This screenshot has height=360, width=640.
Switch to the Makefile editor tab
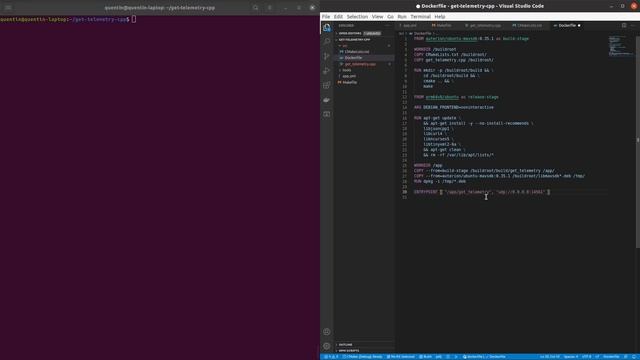(443, 25)
